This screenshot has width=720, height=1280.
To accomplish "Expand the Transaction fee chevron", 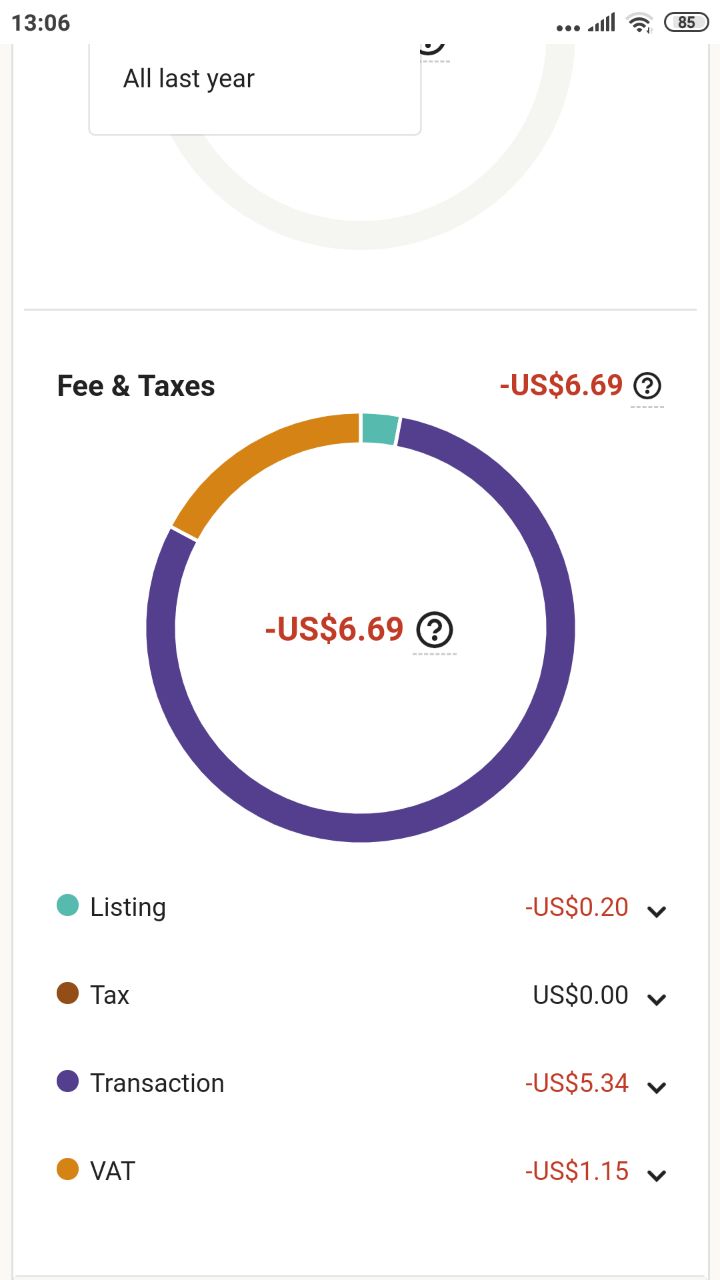I will coord(657,1087).
